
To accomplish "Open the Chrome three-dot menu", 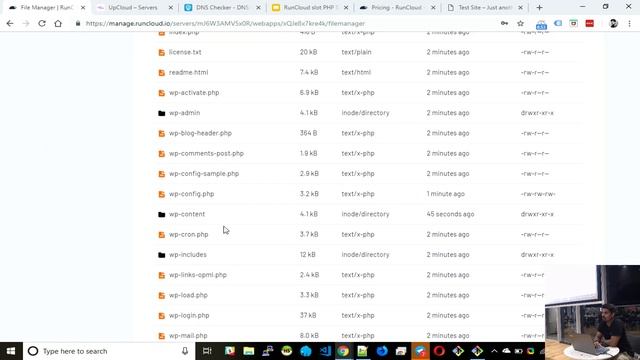I will (629, 24).
